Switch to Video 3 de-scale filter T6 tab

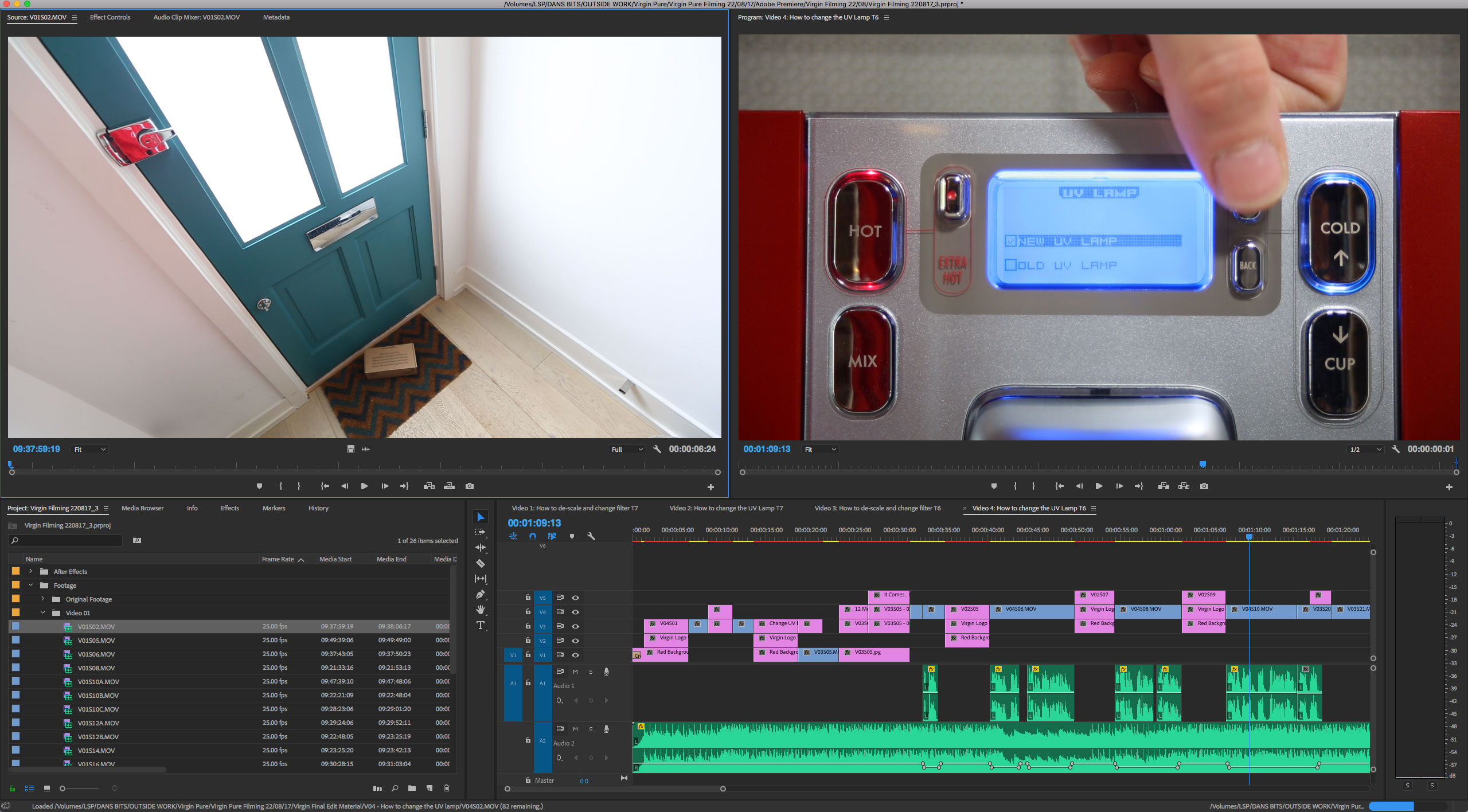[x=877, y=508]
